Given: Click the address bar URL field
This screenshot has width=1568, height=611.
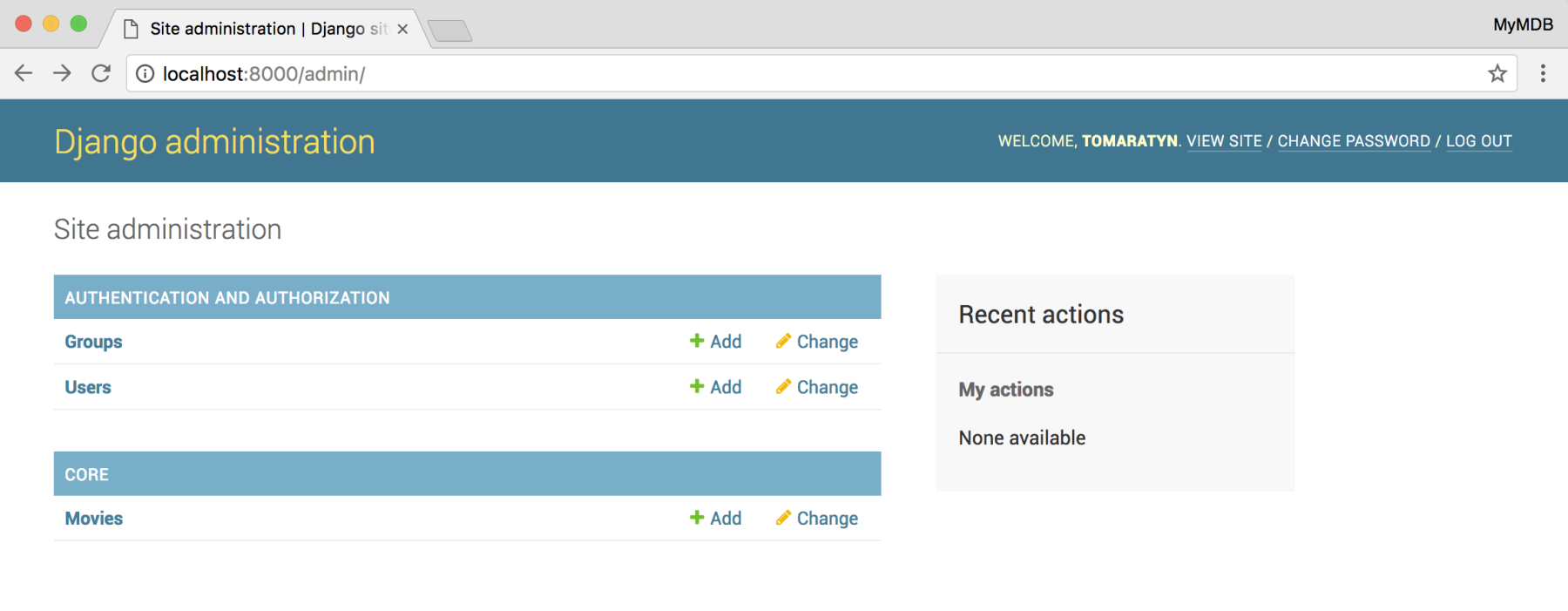Looking at the screenshot, I should tap(821, 73).
